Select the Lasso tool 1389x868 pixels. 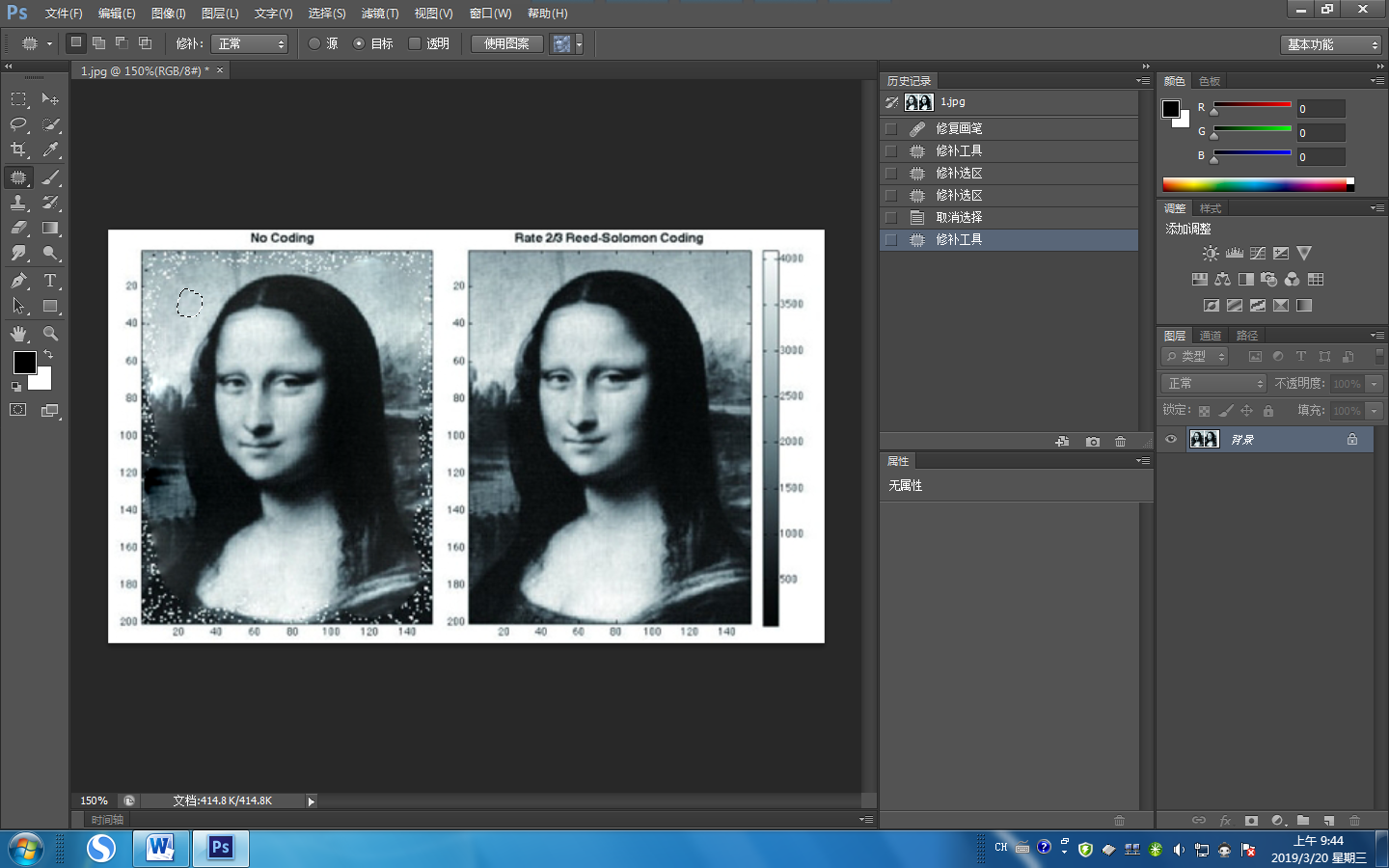click(18, 124)
